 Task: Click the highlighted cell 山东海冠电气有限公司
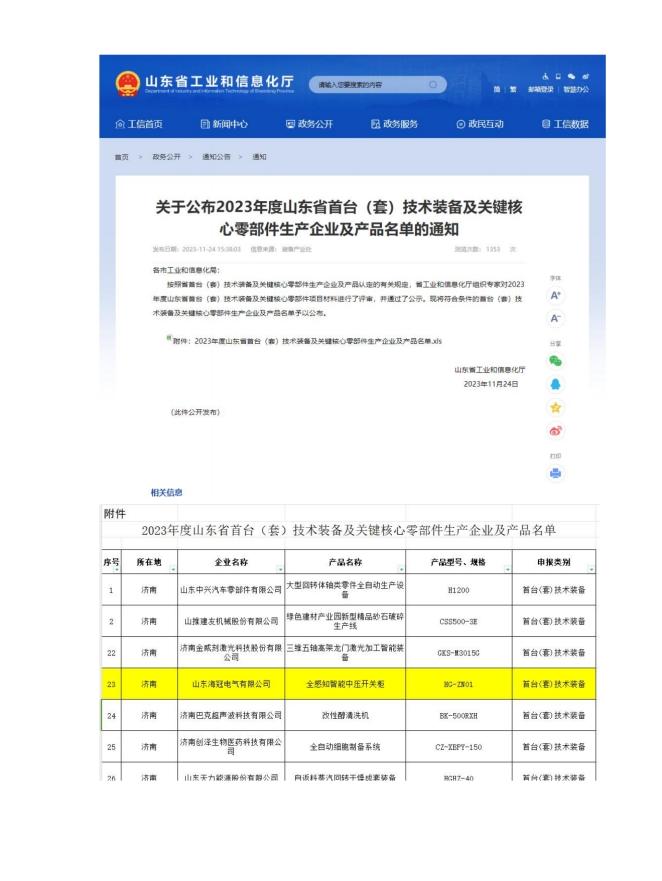click(231, 684)
